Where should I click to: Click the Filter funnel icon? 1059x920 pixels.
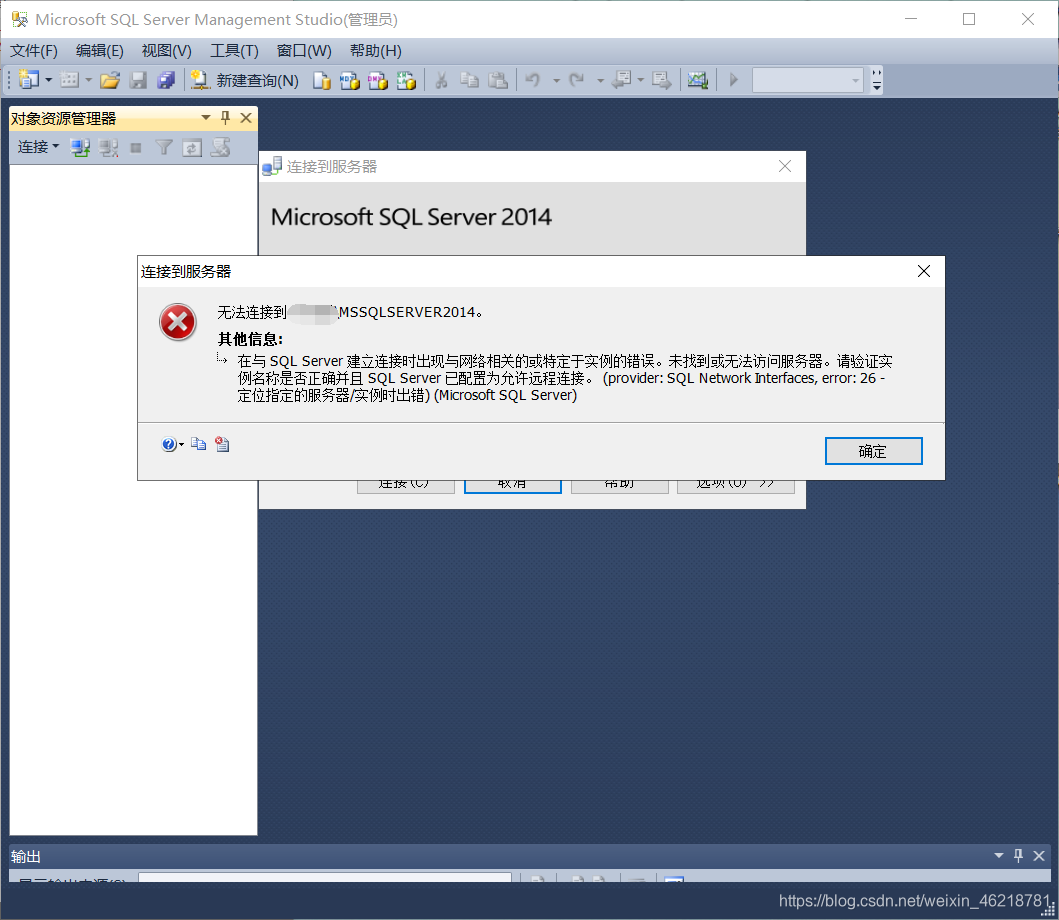[164, 147]
